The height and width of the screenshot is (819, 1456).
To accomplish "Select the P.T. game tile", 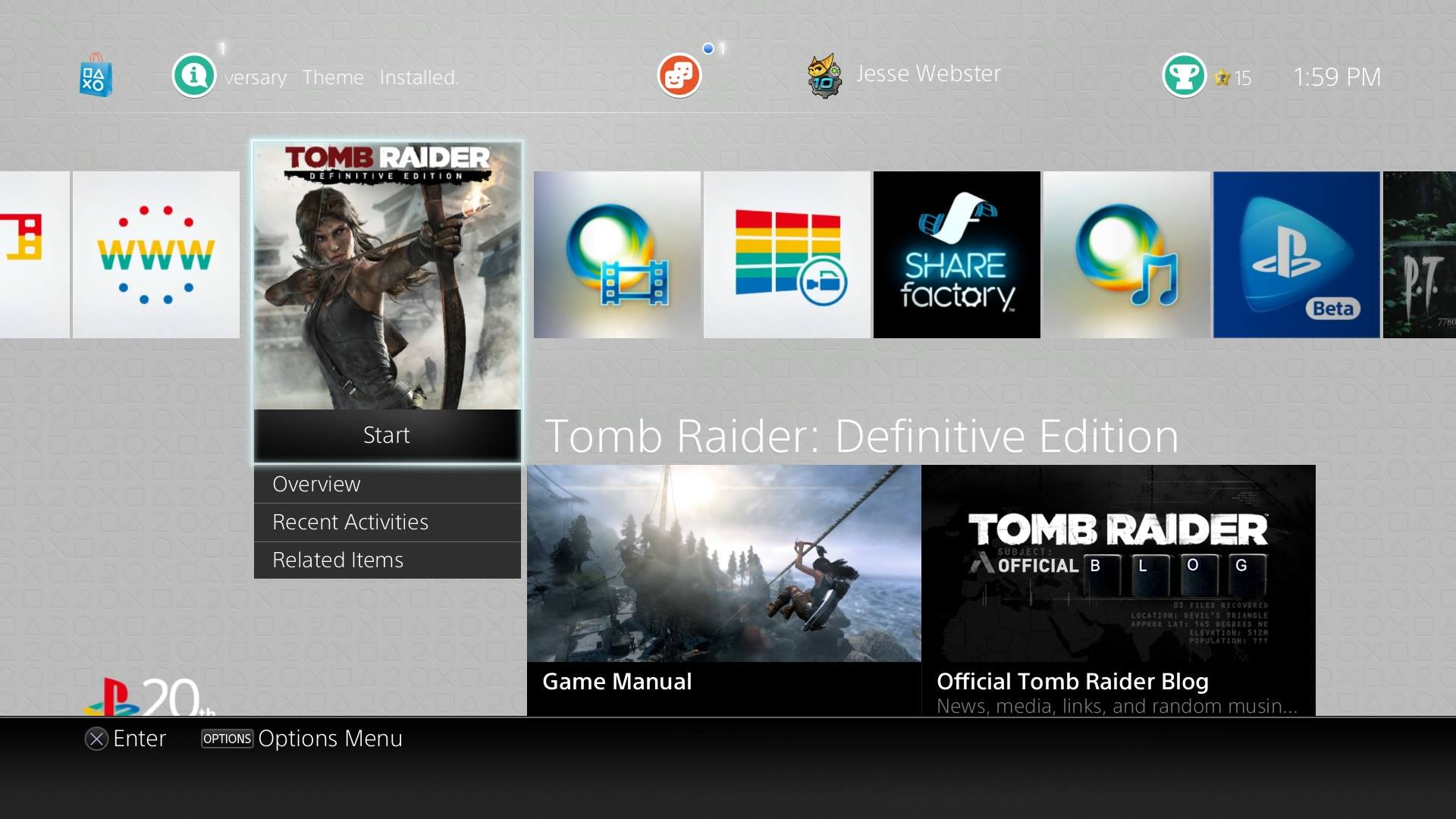I will (x=1420, y=255).
